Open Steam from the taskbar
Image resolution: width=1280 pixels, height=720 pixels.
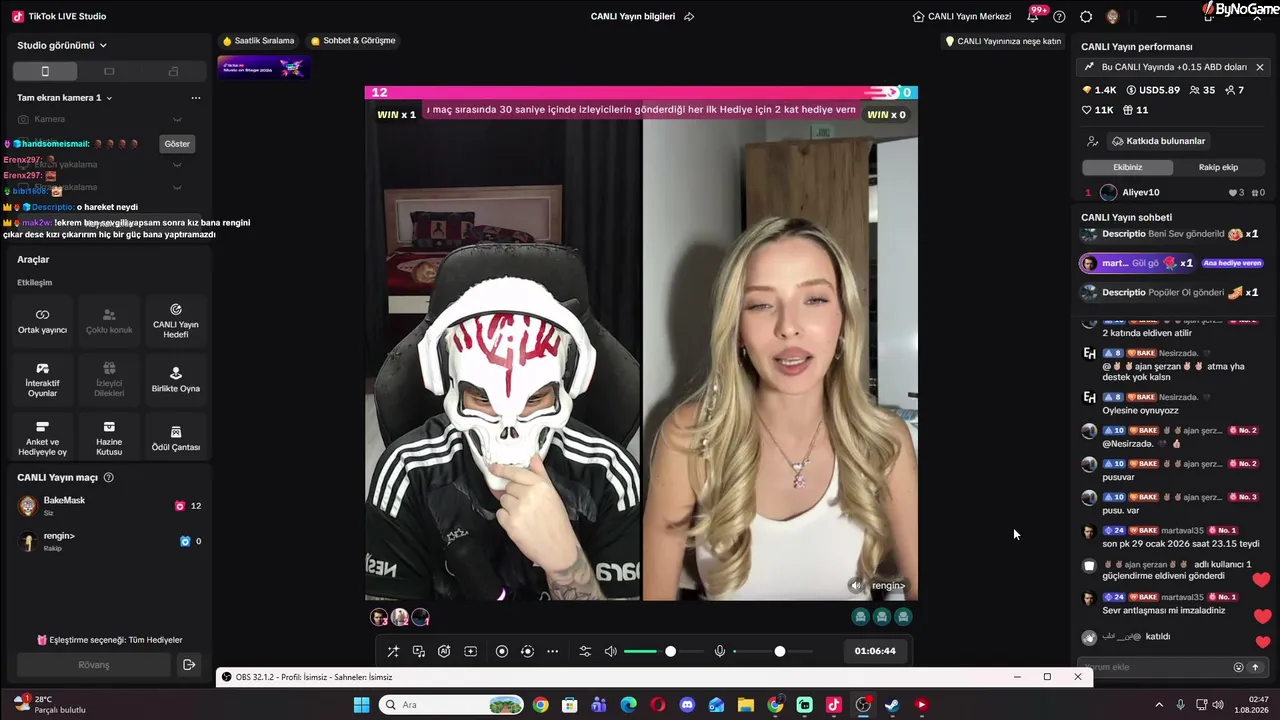pyautogui.click(x=892, y=705)
